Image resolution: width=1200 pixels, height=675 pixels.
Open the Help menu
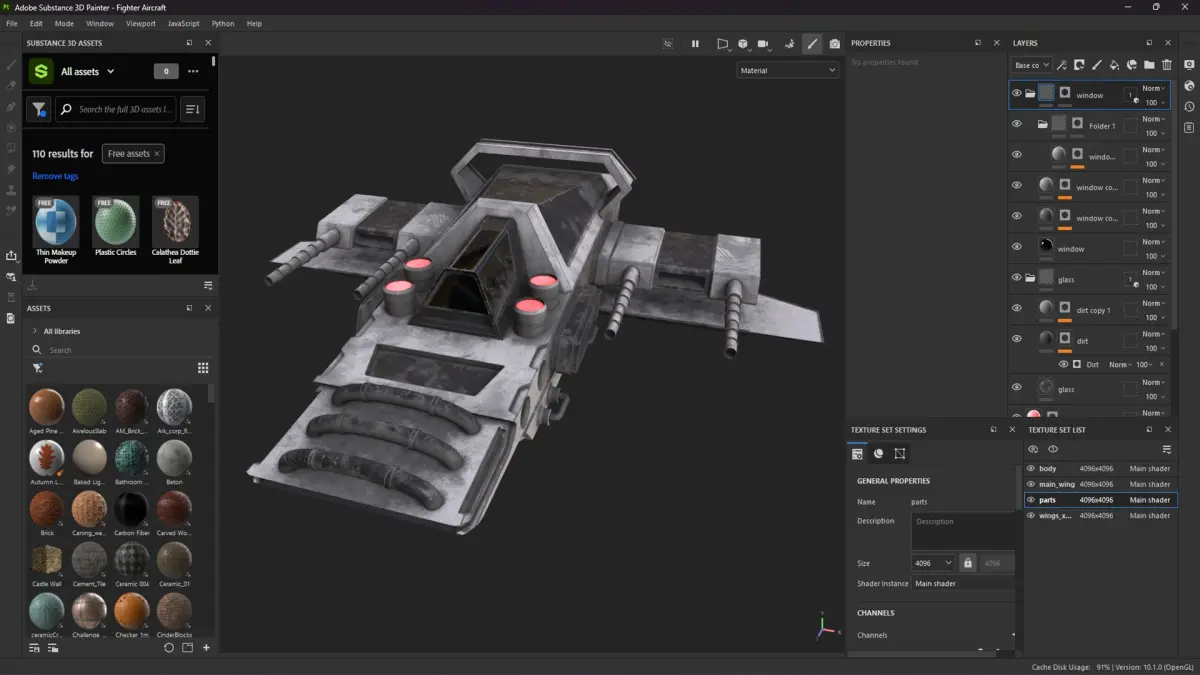click(254, 23)
